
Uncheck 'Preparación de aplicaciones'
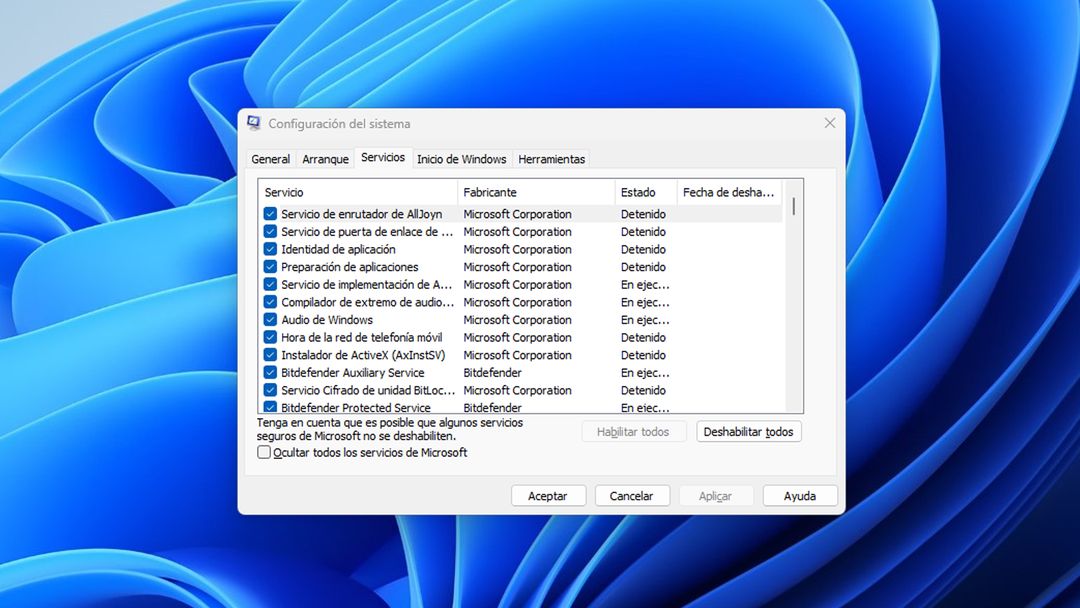click(x=270, y=267)
